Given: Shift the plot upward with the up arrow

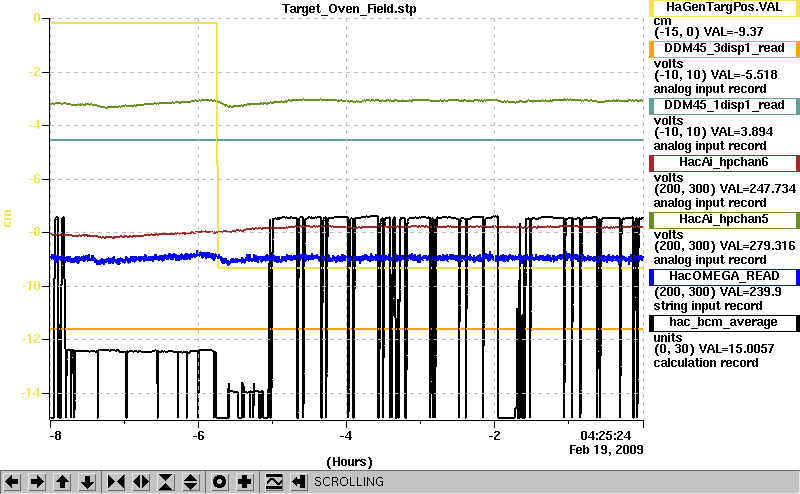Looking at the screenshot, I should point(62,482).
